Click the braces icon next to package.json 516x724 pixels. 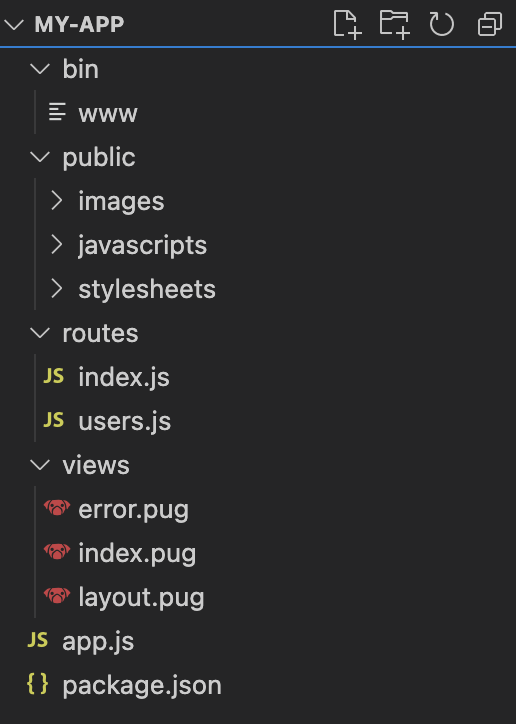38,683
